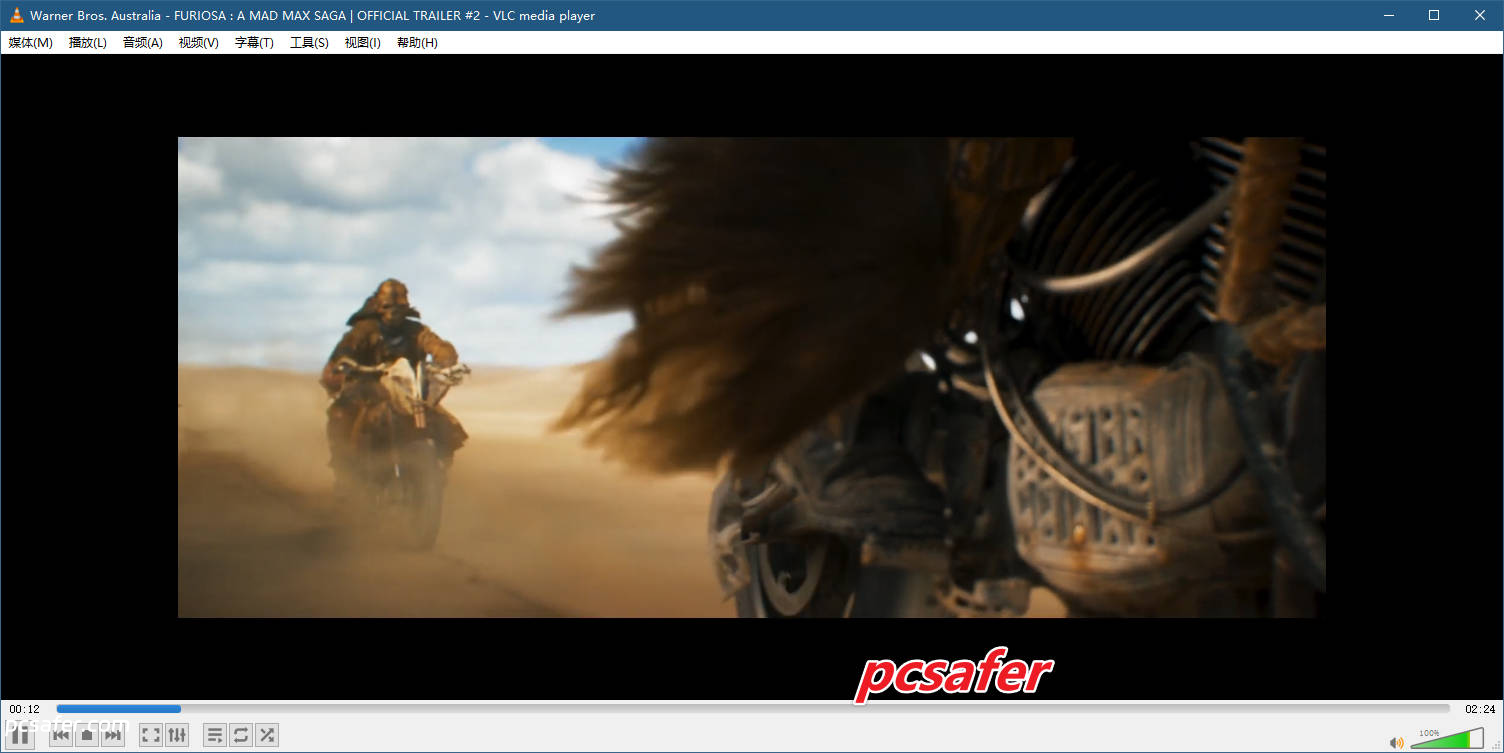Open the 播放(L) menu
The width and height of the screenshot is (1504, 753).
pos(88,43)
